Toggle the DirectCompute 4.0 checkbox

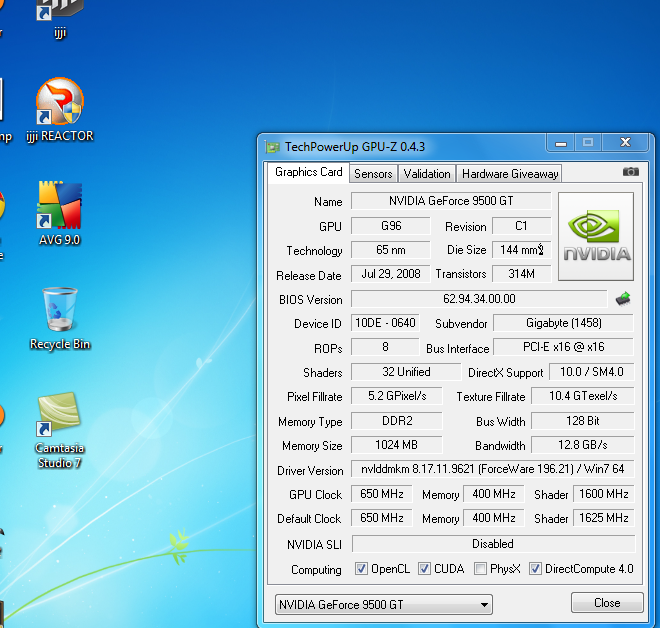click(x=535, y=569)
